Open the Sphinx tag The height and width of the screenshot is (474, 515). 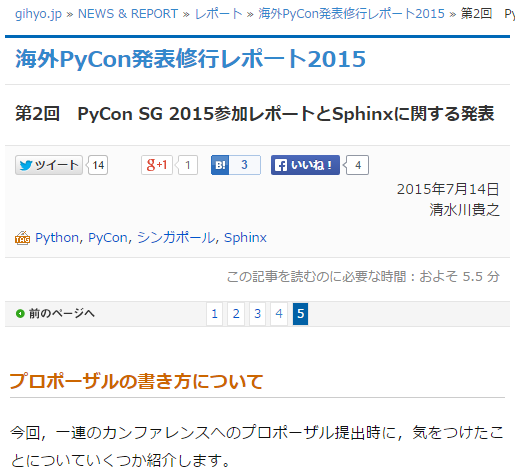click(245, 238)
